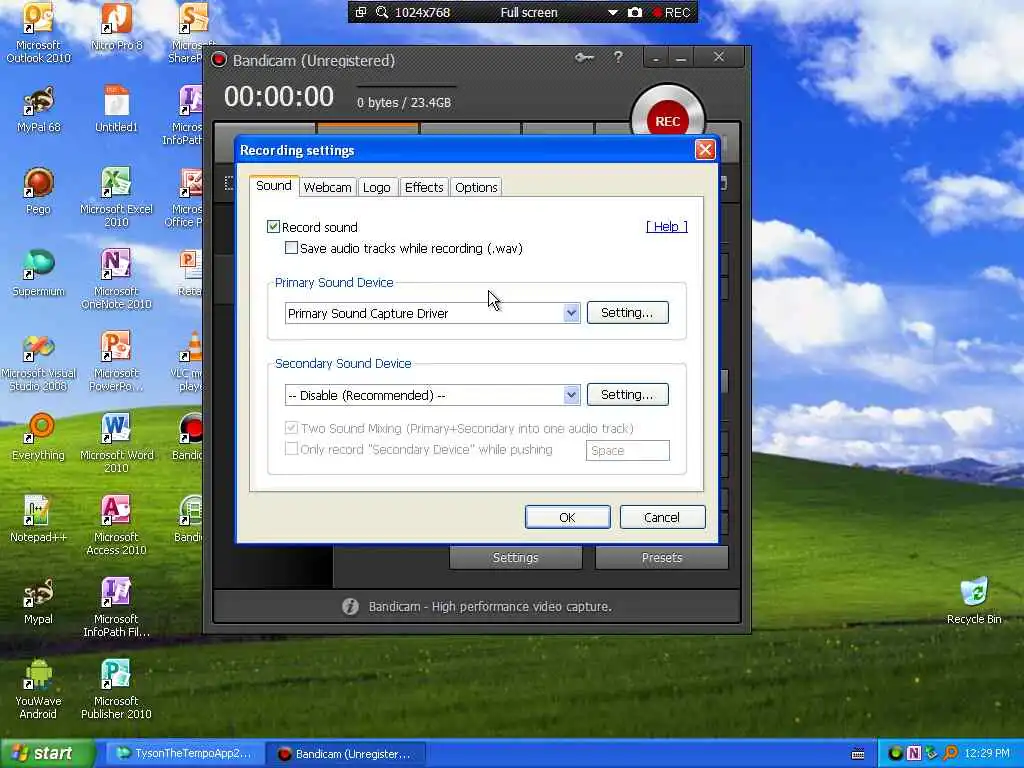Viewport: 1024px width, 768px height.
Task: Click the window-select icon in top capture bar
Action: click(360, 12)
